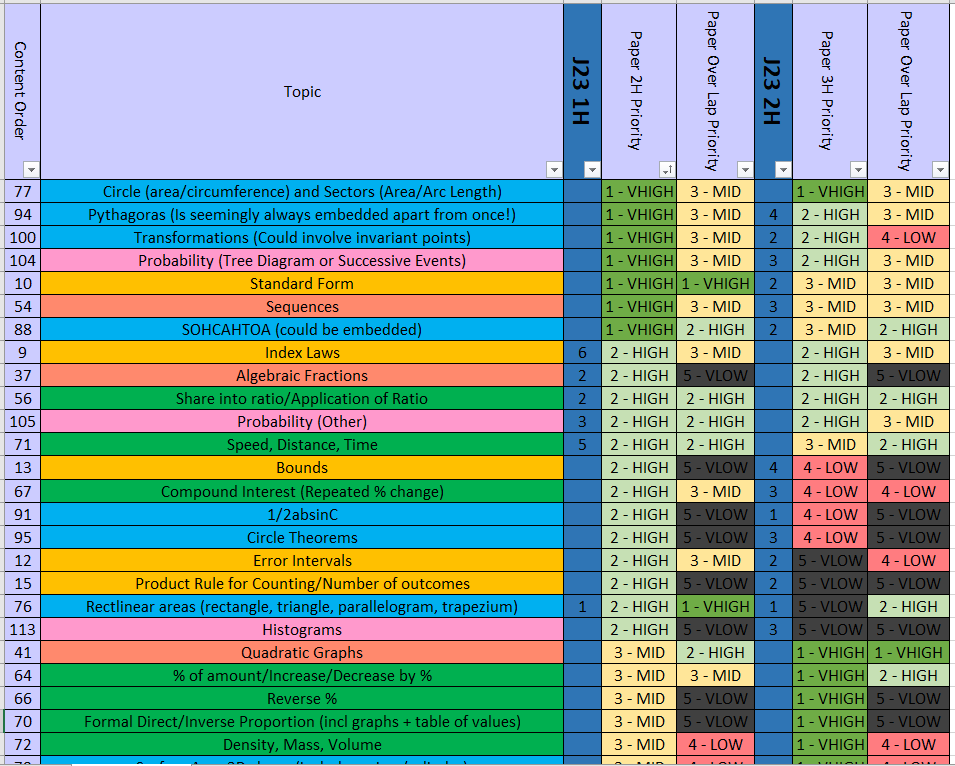
Task: Select Paper 2H 1 - VHIGH cell in Sequences row
Action: 639,307
